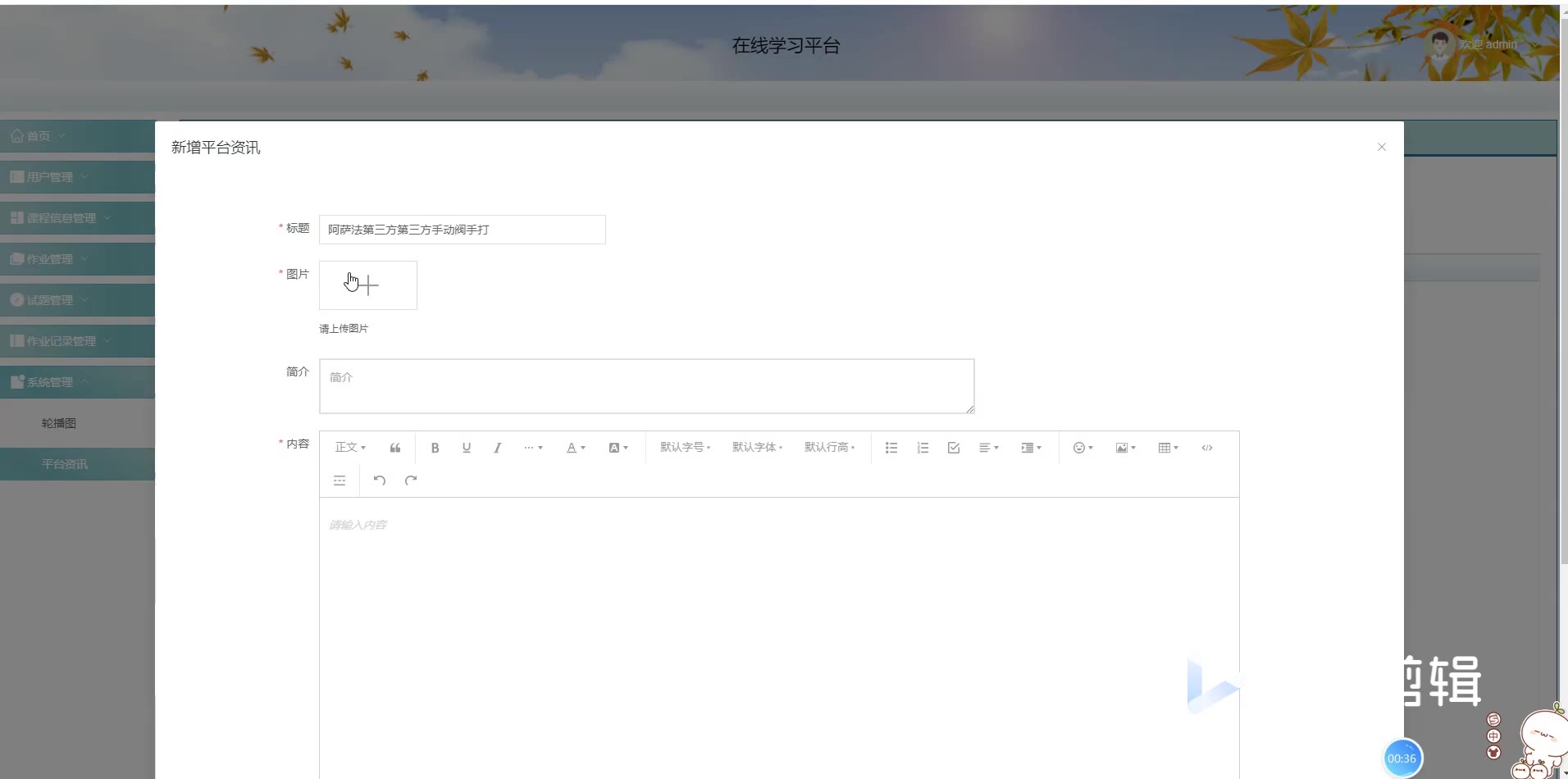Click the 标题 title input field

point(463,230)
